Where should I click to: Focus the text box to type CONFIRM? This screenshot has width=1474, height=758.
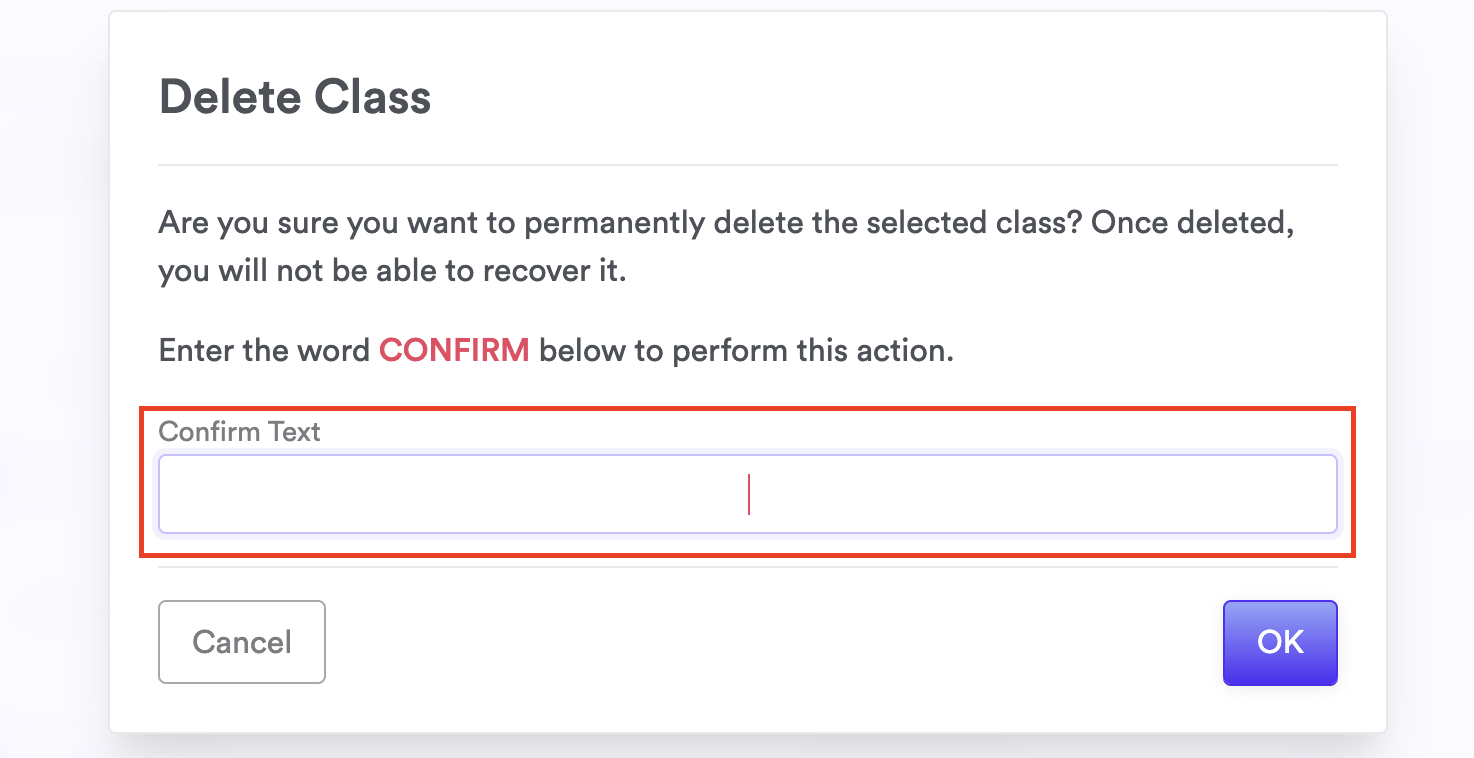pyautogui.click(x=747, y=495)
